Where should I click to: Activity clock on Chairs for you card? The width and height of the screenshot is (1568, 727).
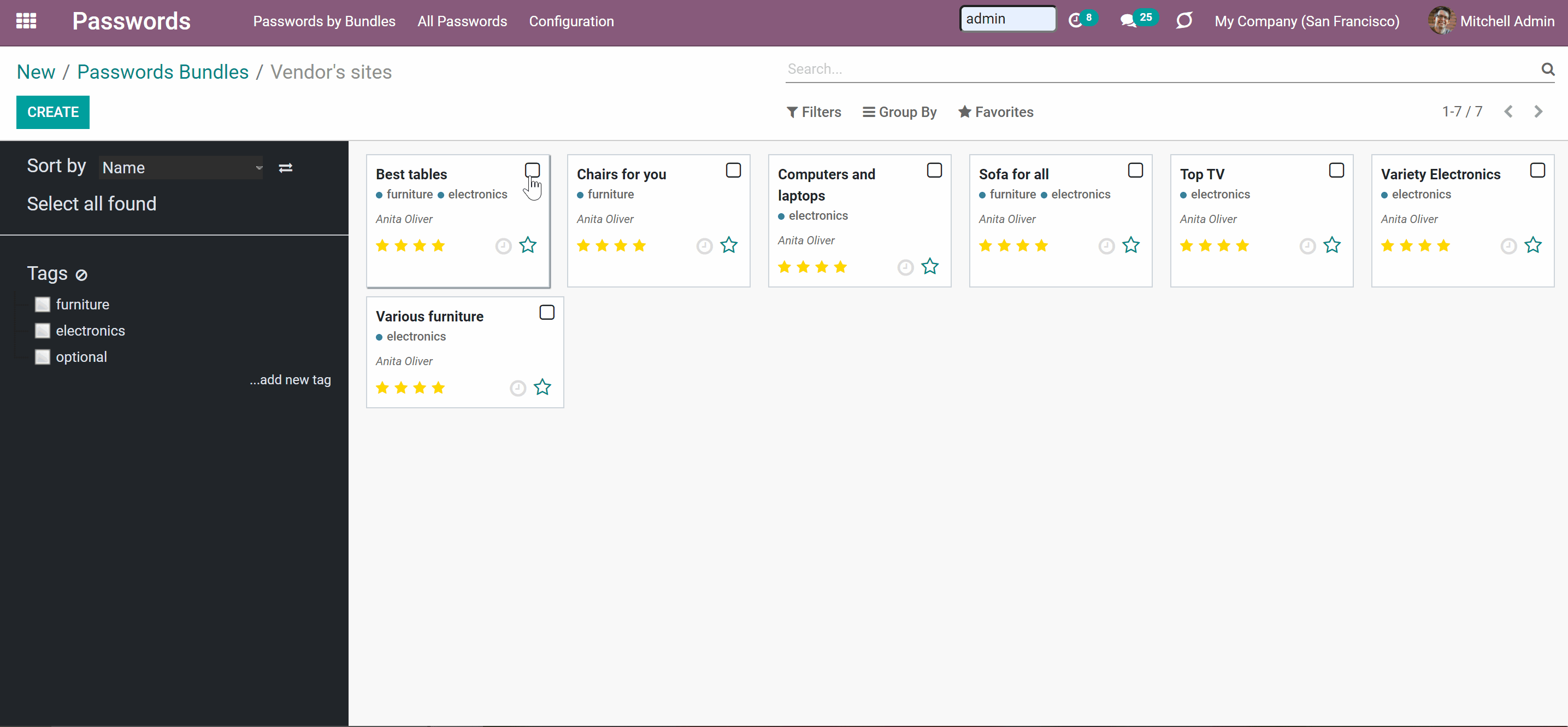(x=704, y=246)
